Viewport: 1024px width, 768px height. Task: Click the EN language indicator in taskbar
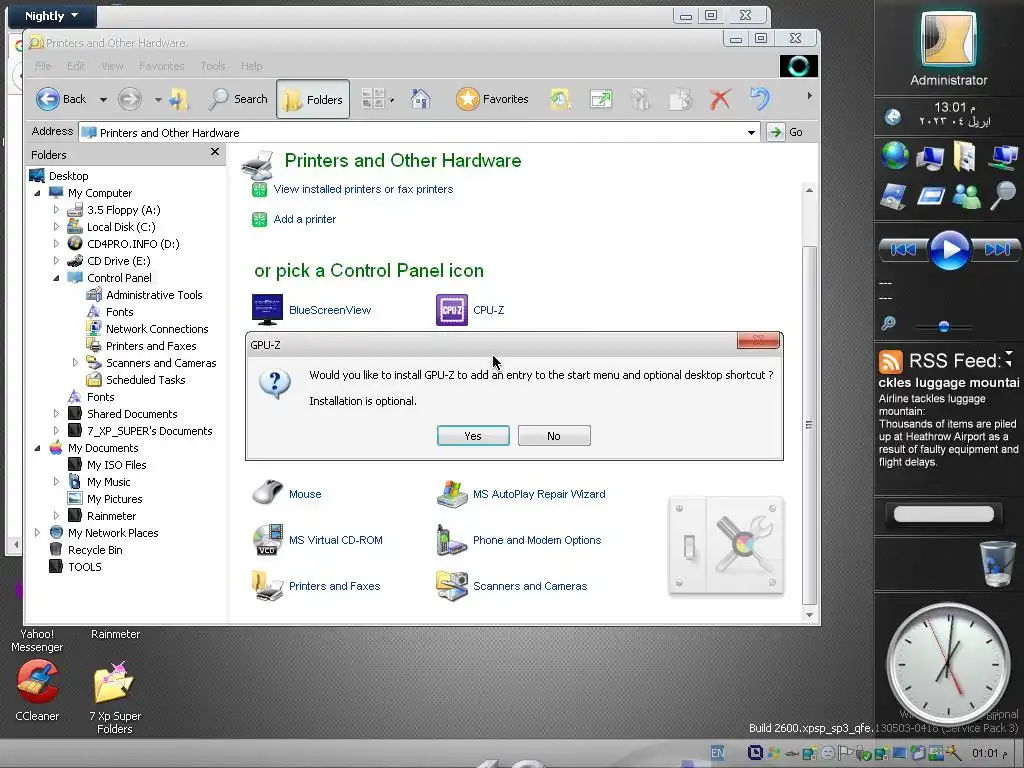[x=717, y=753]
